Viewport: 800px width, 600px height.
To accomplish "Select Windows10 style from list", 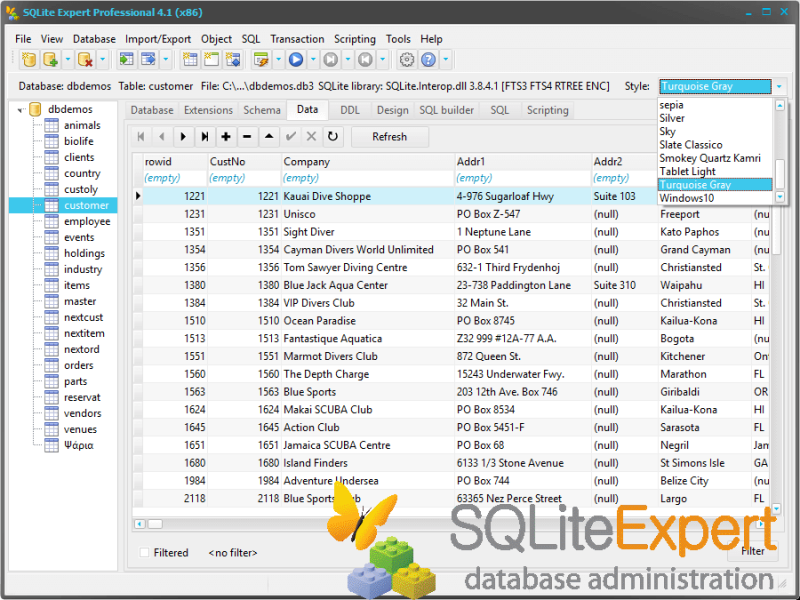I will point(715,198).
